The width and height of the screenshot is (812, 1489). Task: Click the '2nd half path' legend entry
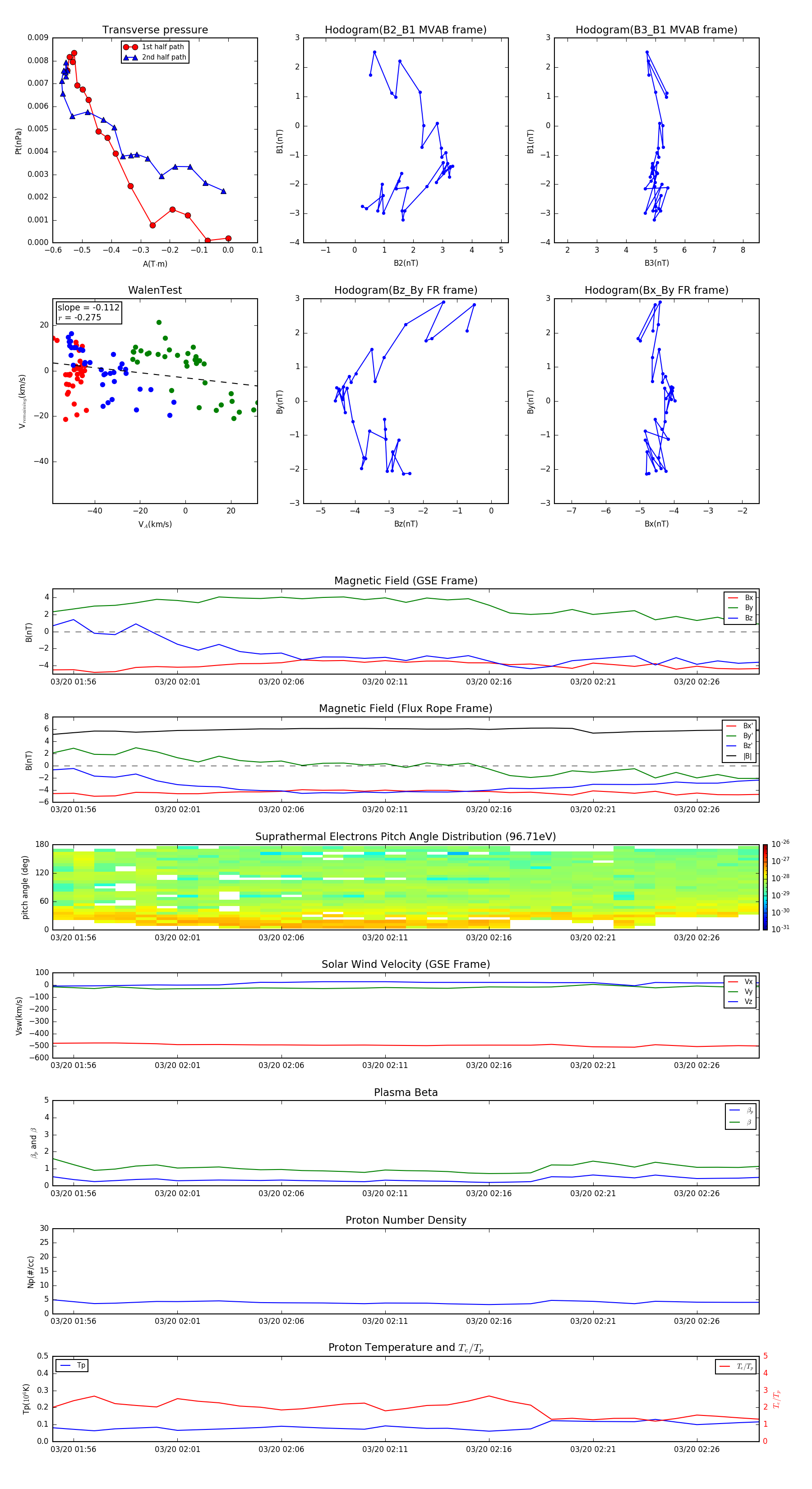point(155,57)
